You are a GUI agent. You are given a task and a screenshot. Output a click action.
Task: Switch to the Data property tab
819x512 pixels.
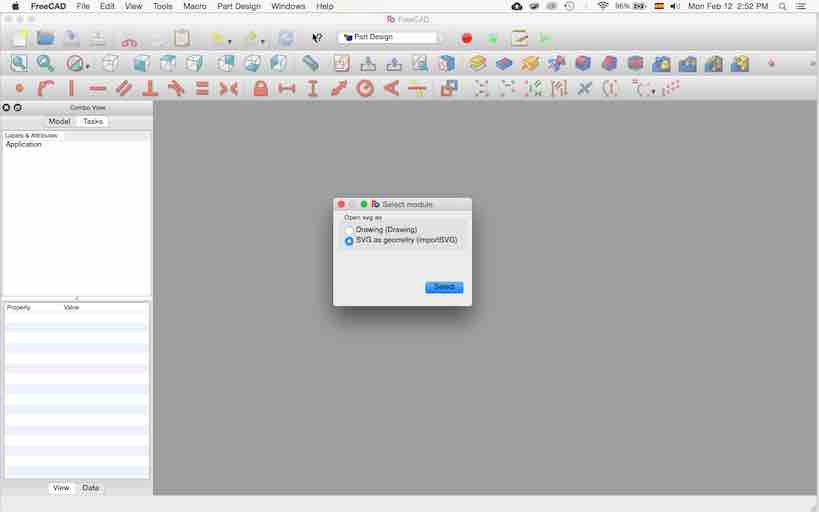coord(90,487)
